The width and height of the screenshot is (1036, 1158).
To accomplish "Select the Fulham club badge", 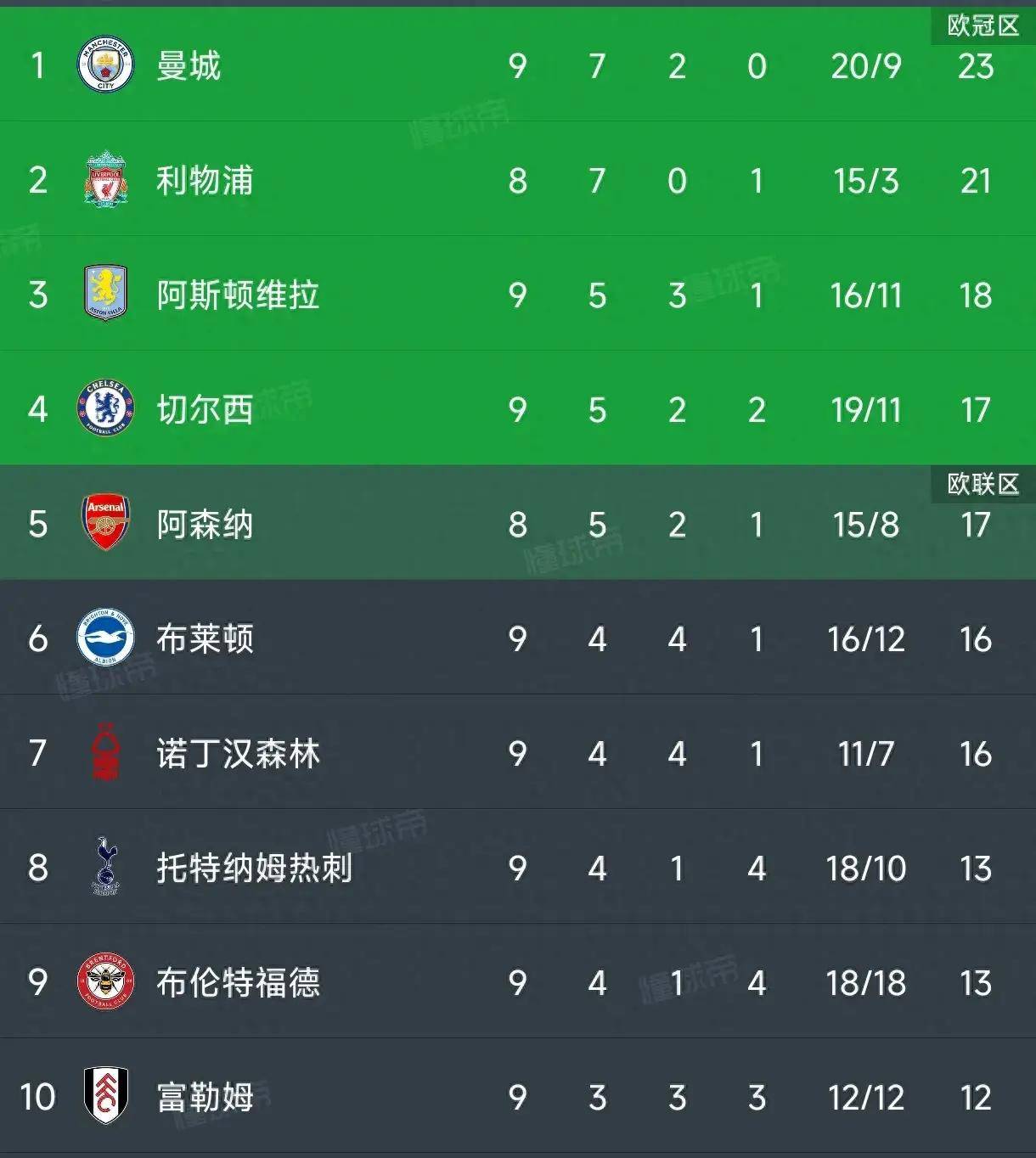I will click(x=105, y=1096).
